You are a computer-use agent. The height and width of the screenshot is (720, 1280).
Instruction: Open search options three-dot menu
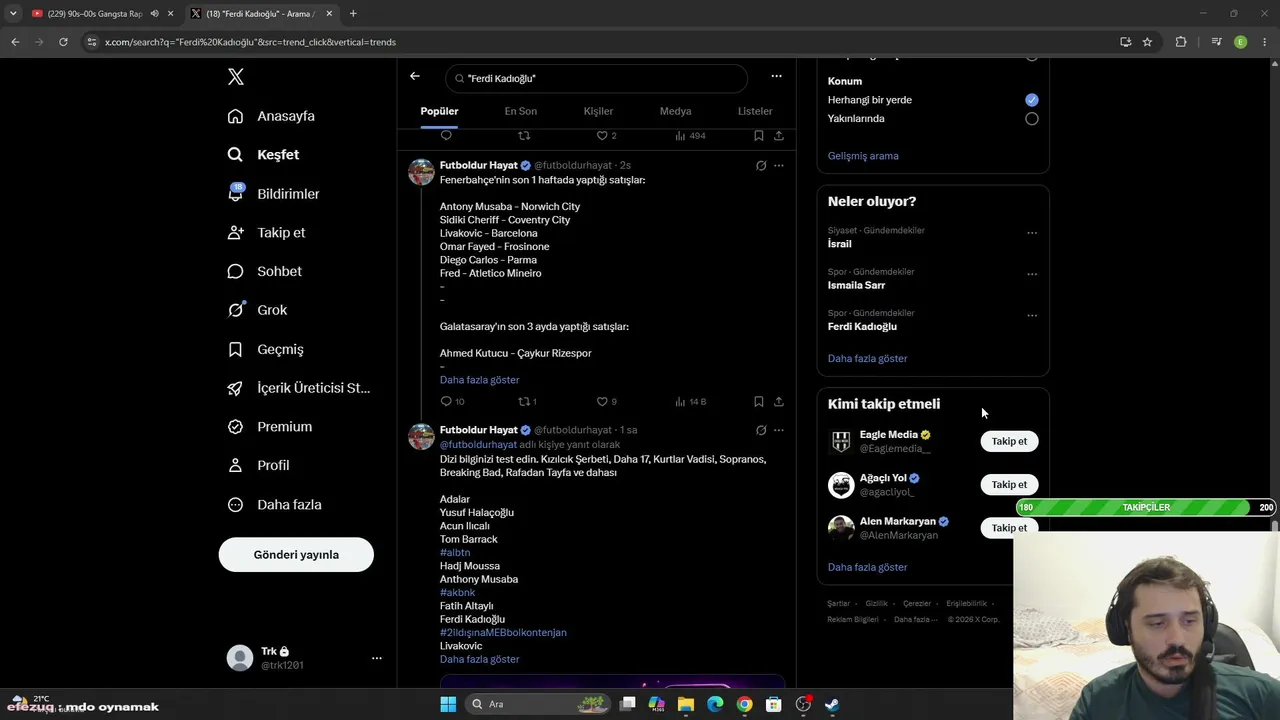point(776,76)
